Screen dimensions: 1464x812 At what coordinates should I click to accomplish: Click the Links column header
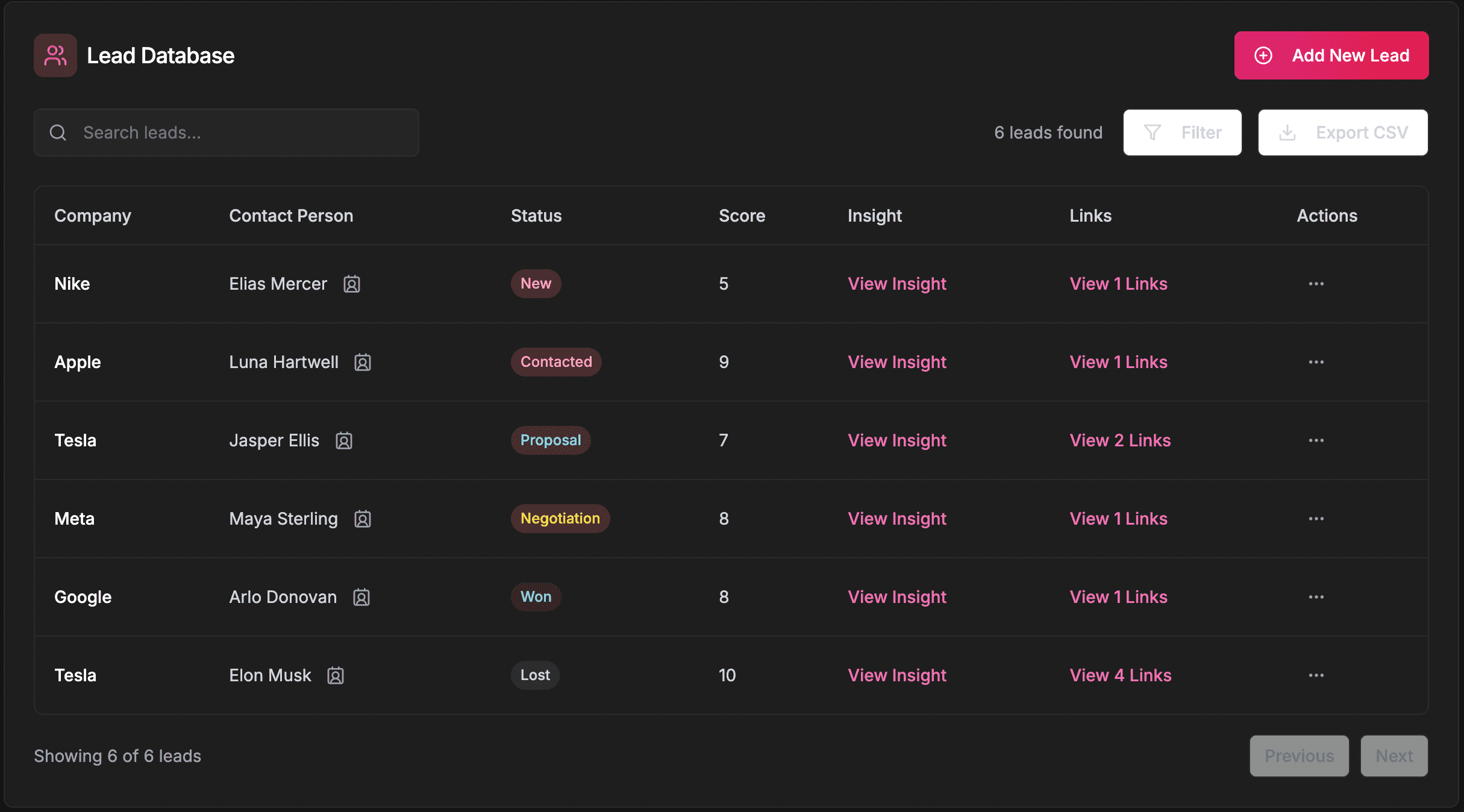coord(1090,216)
